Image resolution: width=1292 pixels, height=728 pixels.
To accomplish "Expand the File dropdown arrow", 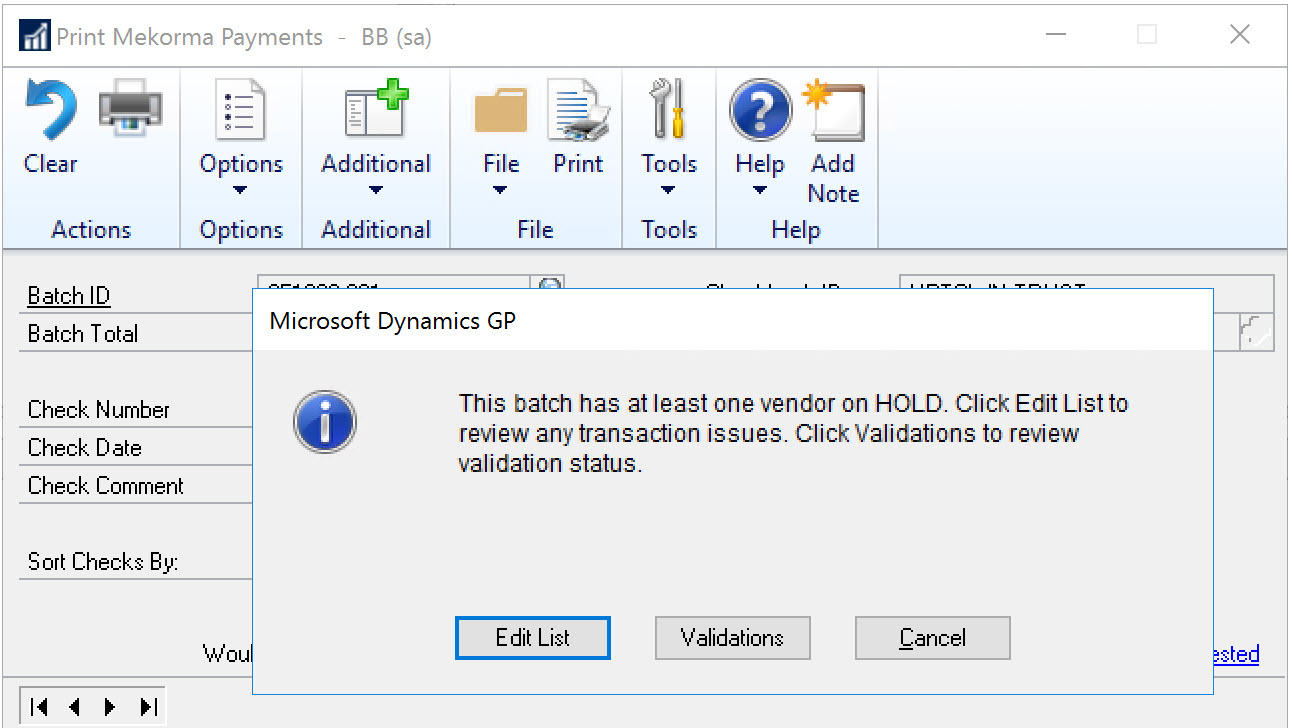I will [501, 190].
